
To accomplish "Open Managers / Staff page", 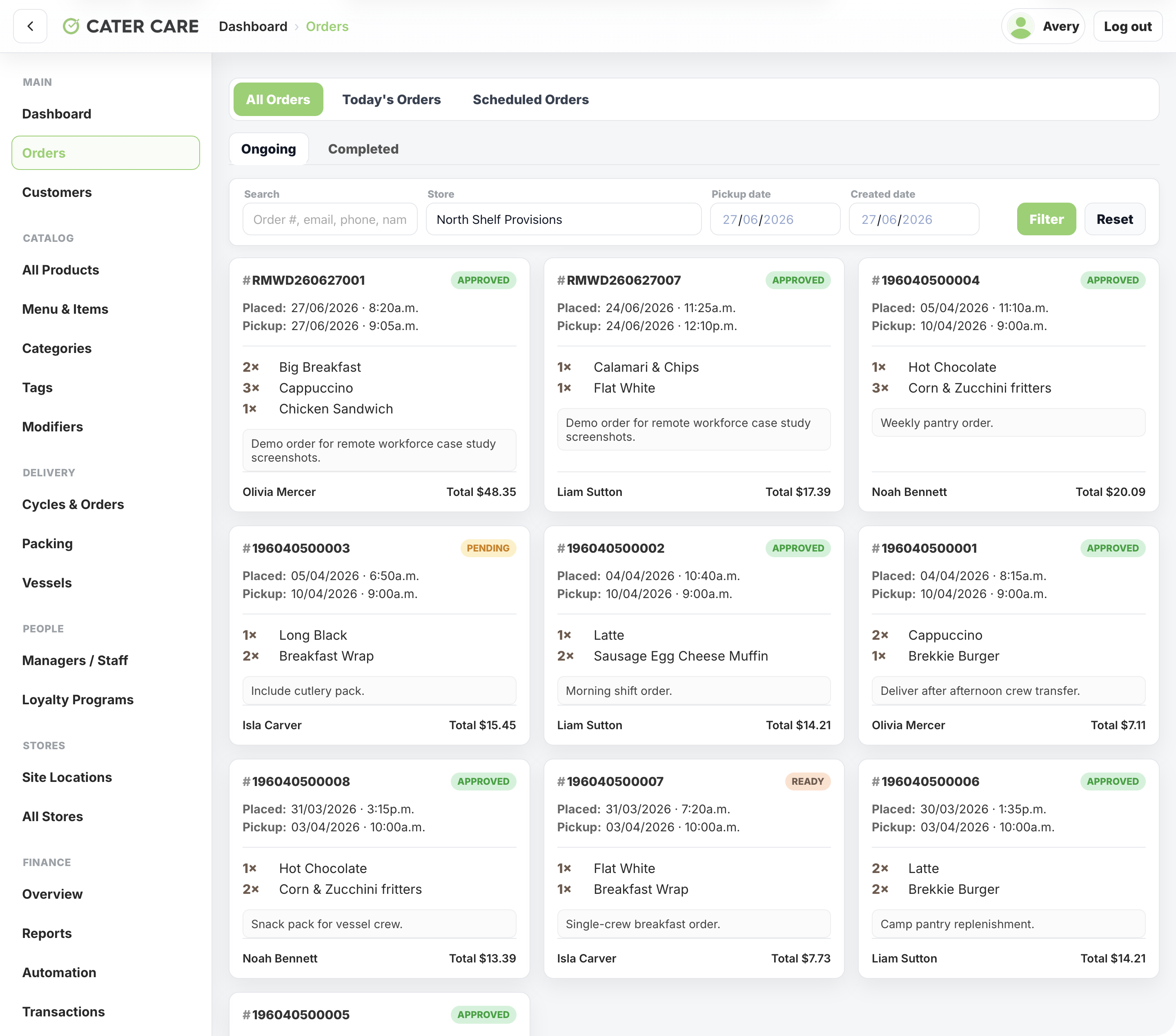I will coord(106,660).
